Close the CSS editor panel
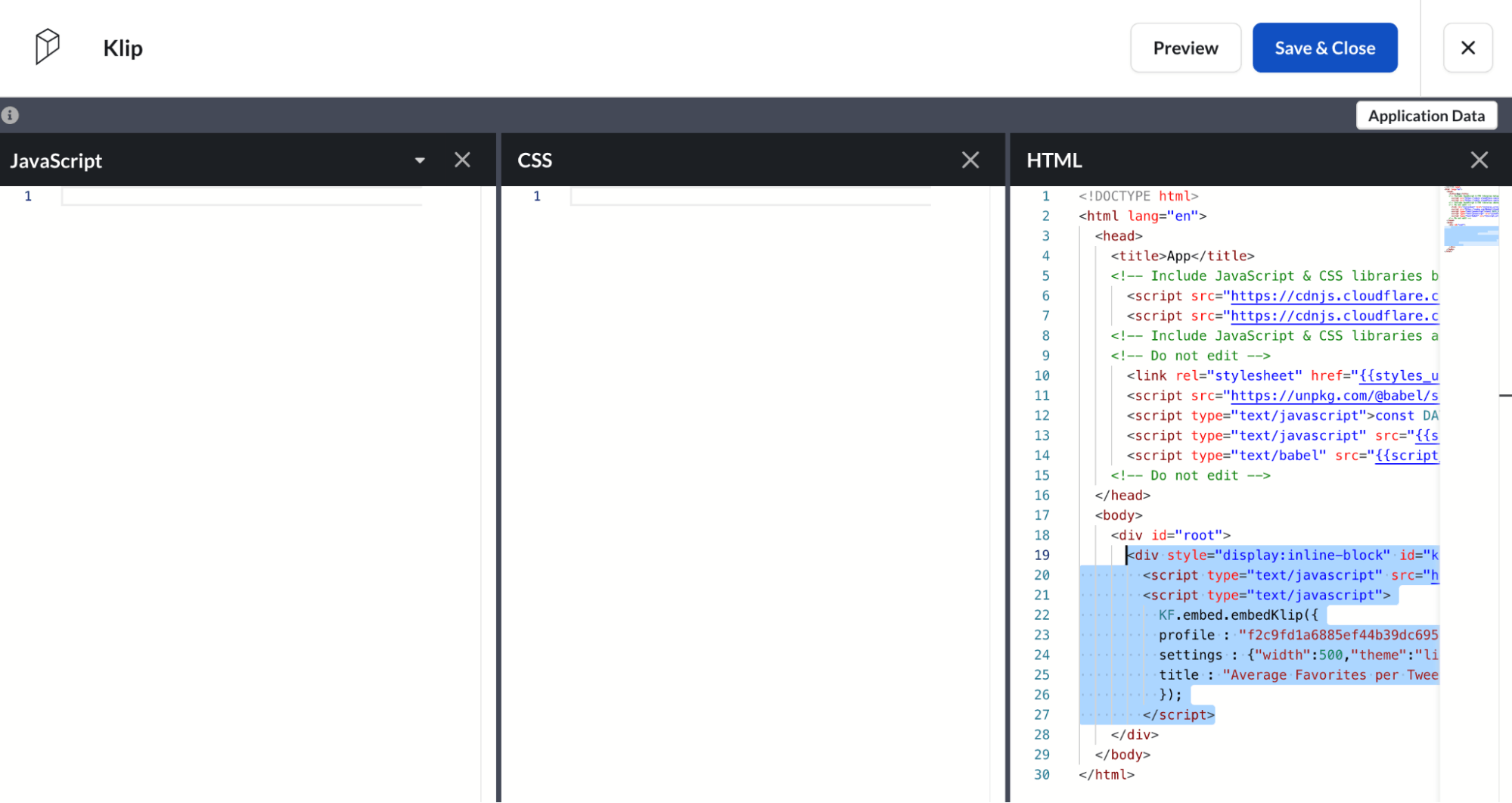The width and height of the screenshot is (1512, 803). coord(970,160)
